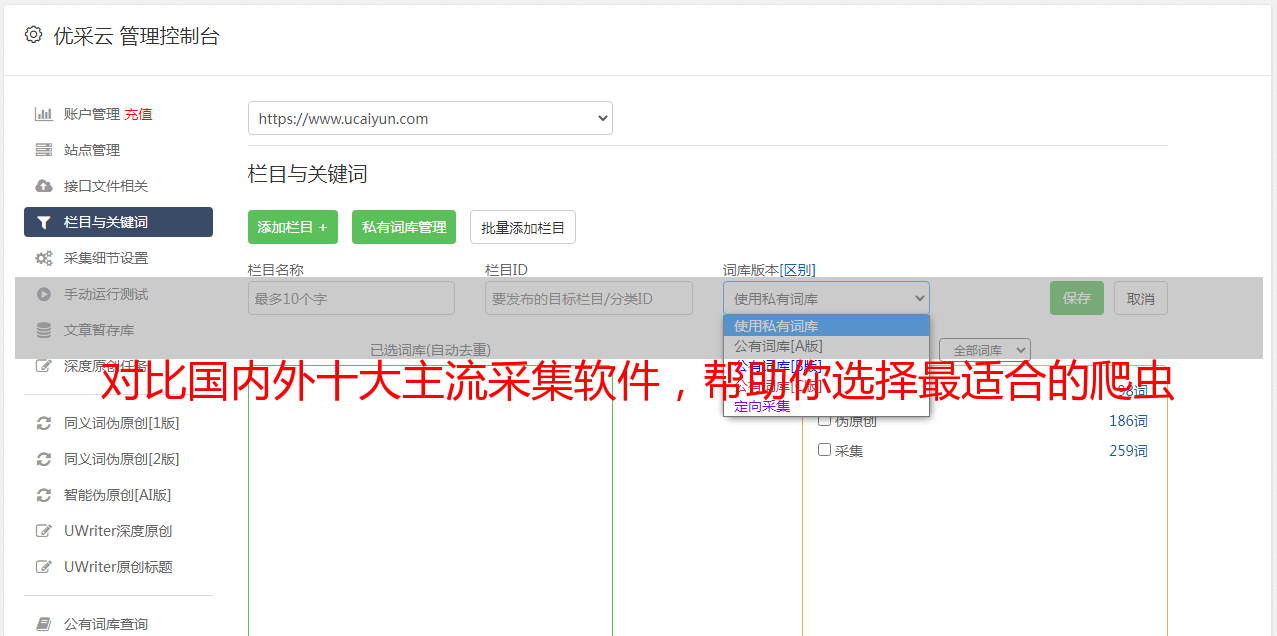Image resolution: width=1277 pixels, height=636 pixels.
Task: Open the site URL dropdown
Action: [x=430, y=118]
